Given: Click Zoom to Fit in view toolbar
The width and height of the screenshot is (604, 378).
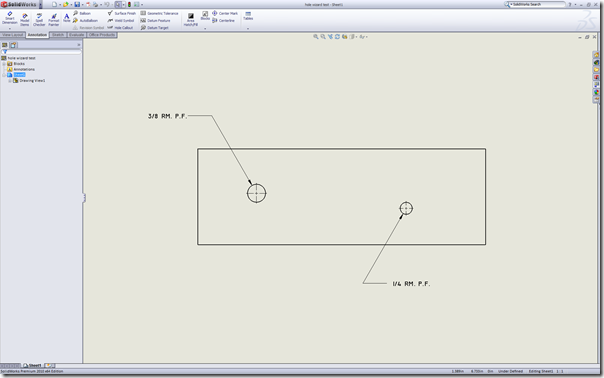Looking at the screenshot, I should point(315,37).
